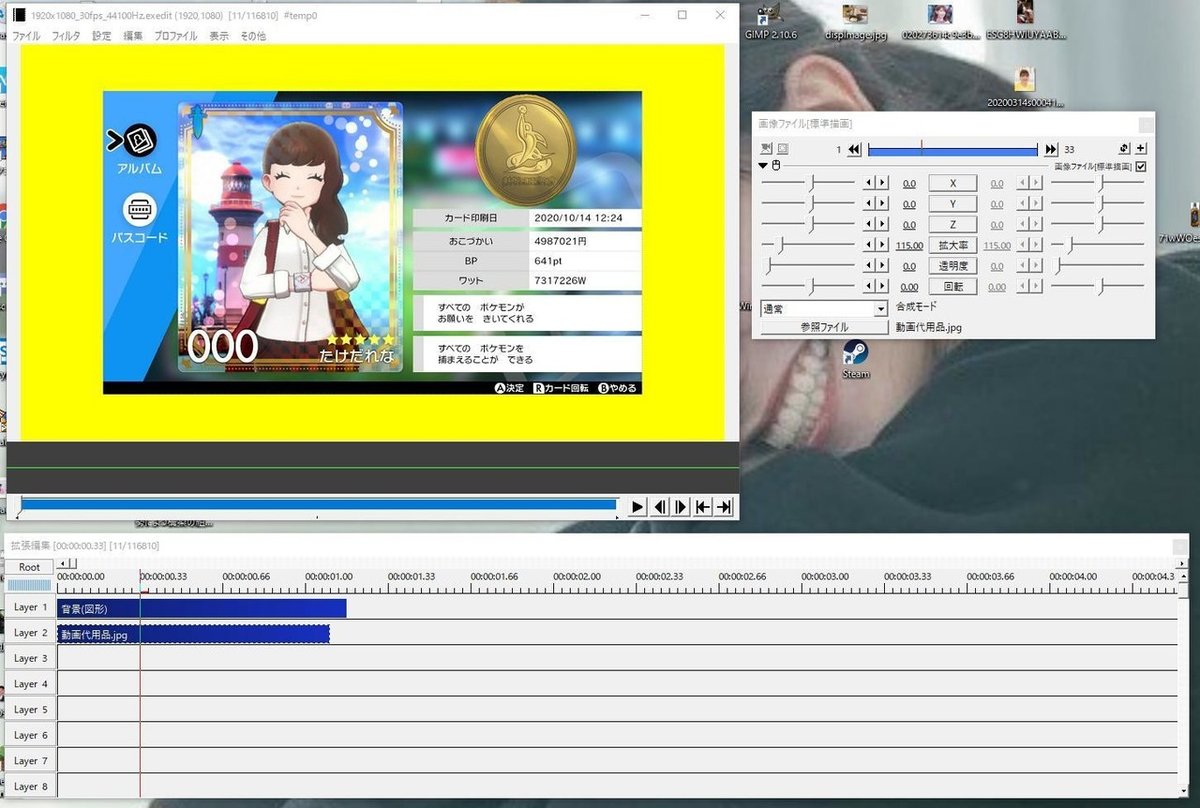1200x808 pixels.
Task: Toggle Layer 3 visibility button
Action: tap(30, 658)
